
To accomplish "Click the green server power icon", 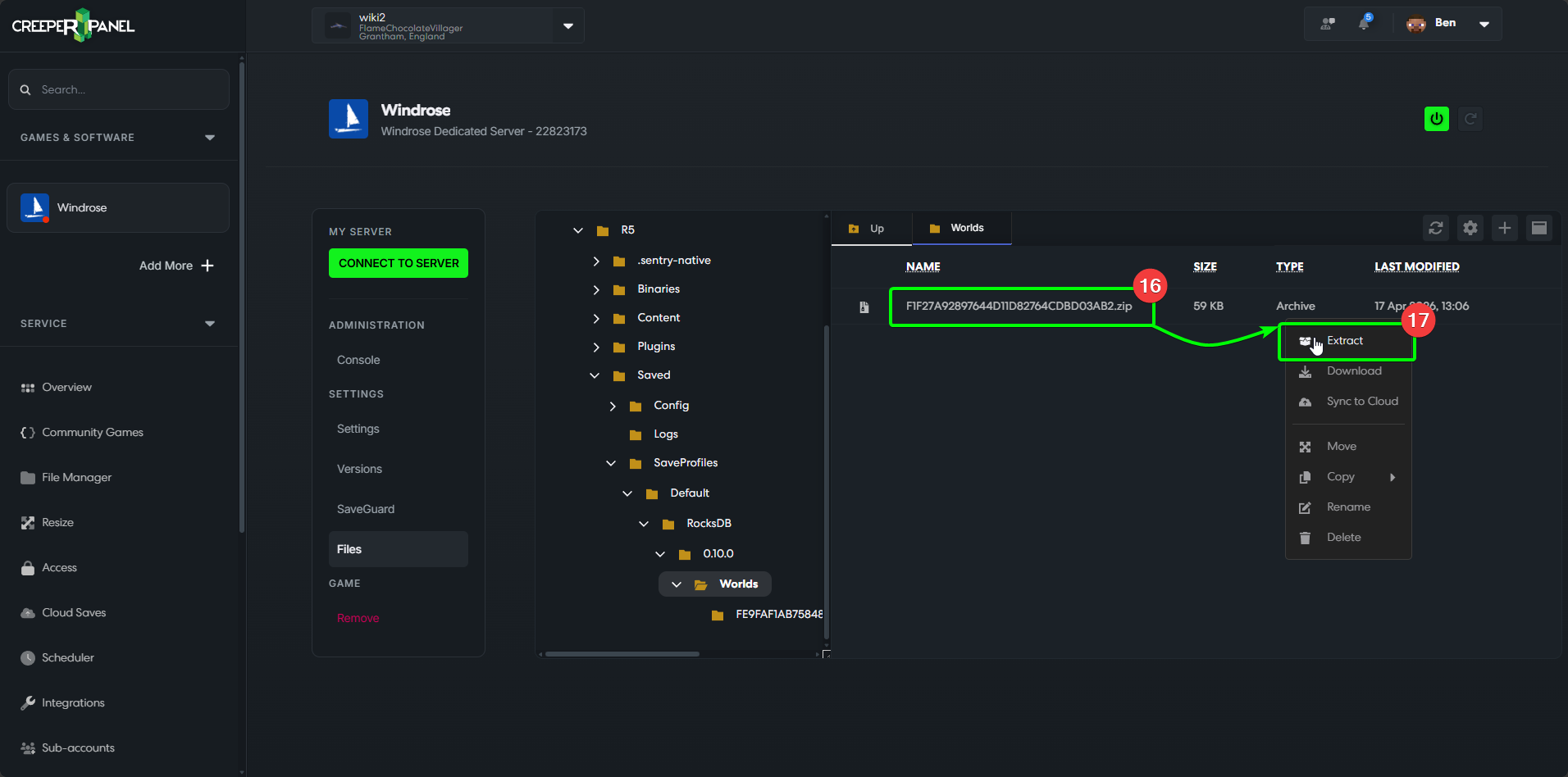I will [1436, 119].
